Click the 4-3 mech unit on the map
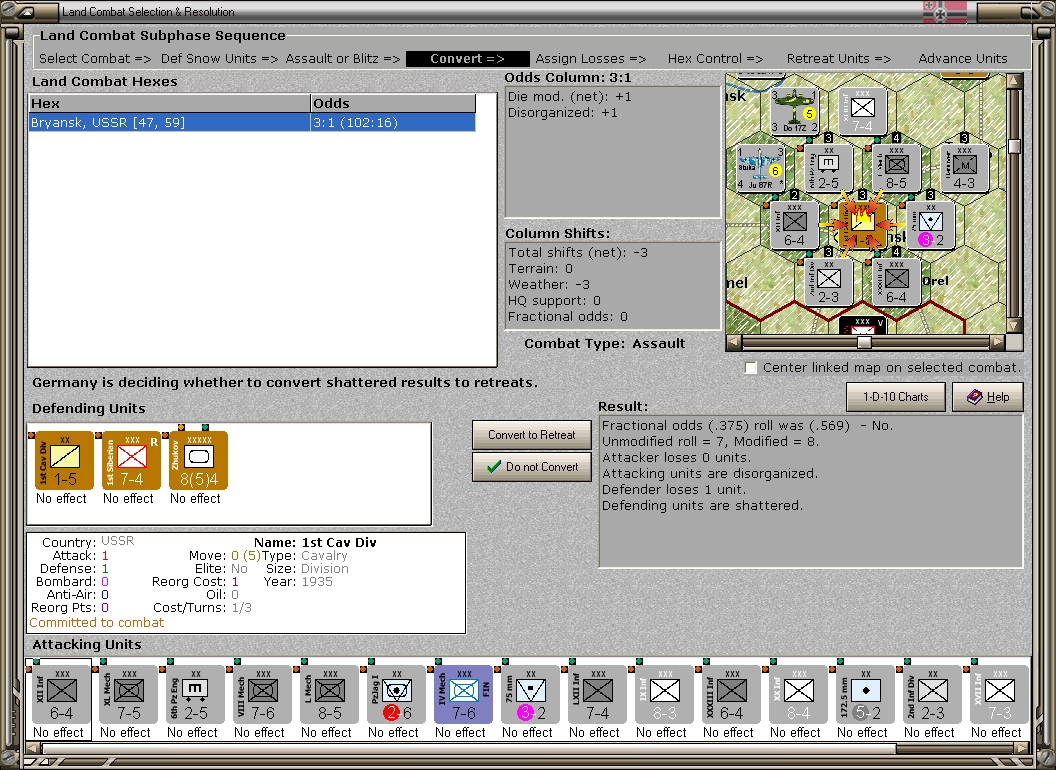Image resolution: width=1056 pixels, height=770 pixels. point(964,168)
